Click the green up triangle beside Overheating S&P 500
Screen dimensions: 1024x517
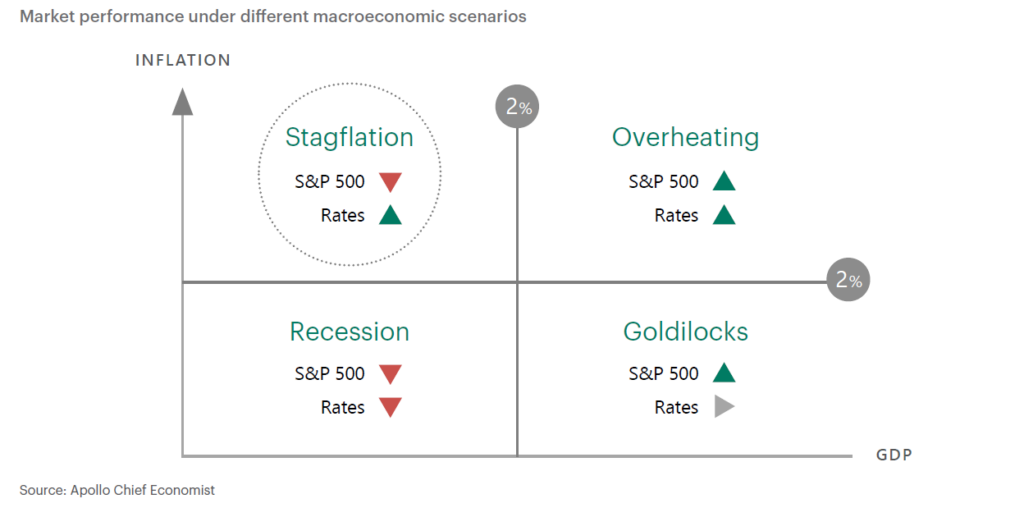click(724, 181)
